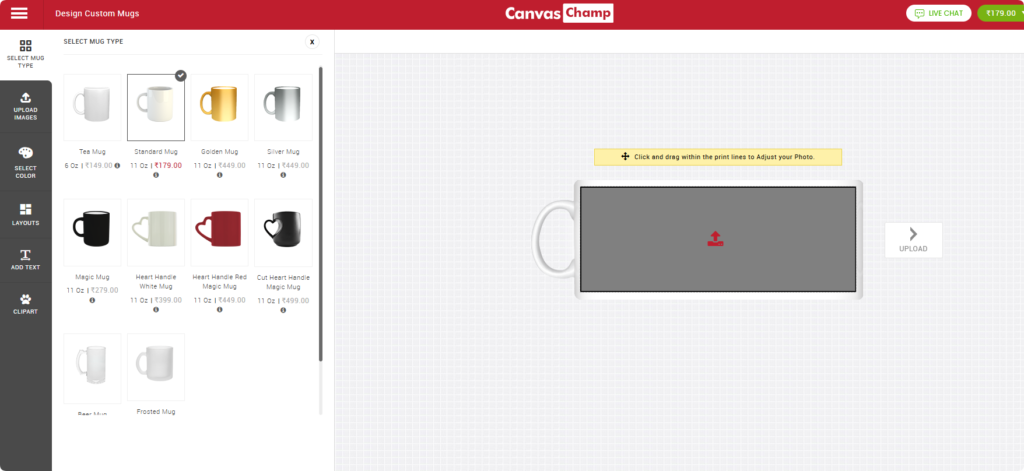The width and height of the screenshot is (1024, 471).
Task: Select Heart Handle Red Magic Mug
Action: pos(220,232)
